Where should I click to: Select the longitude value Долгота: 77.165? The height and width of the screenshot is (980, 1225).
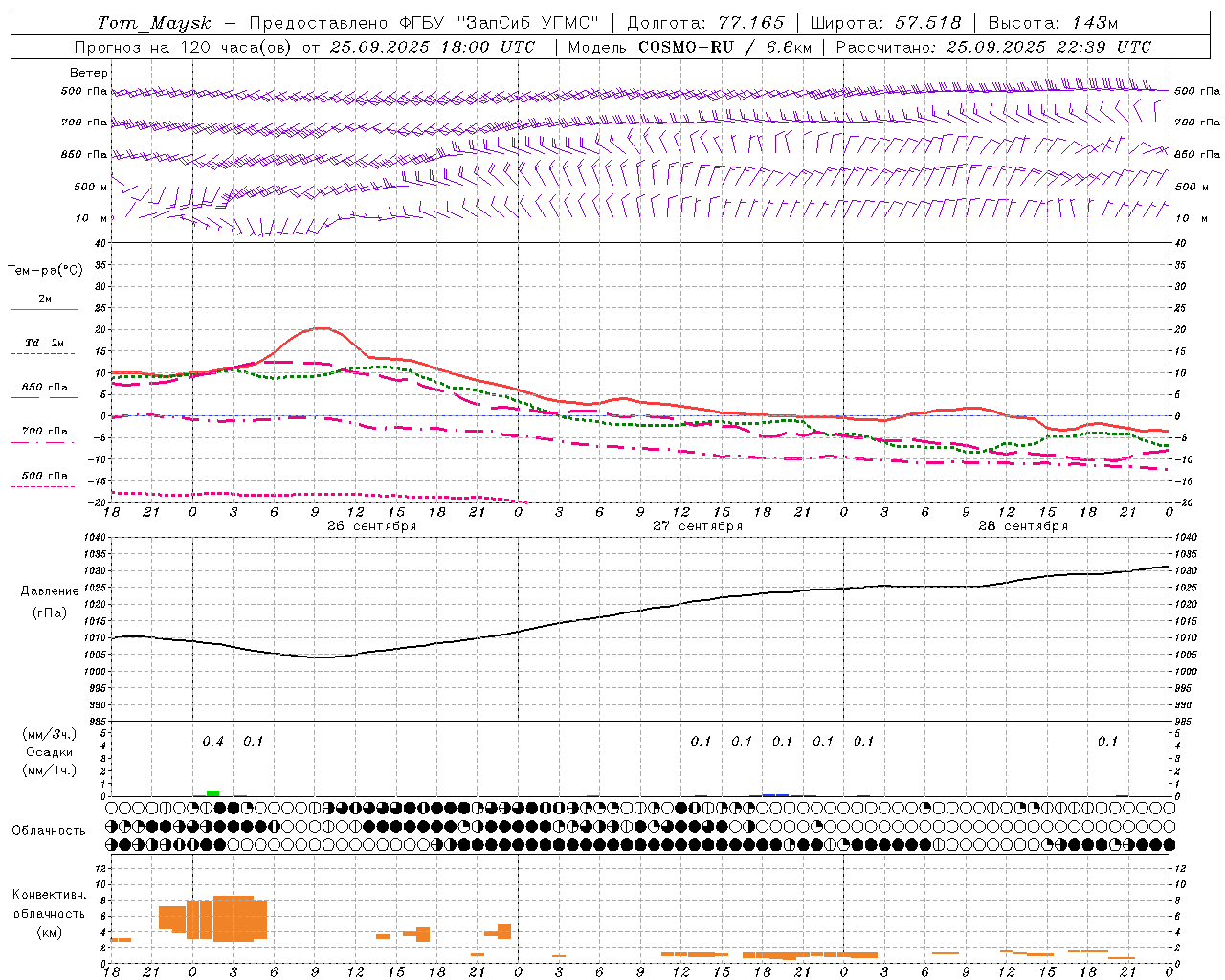coord(705,23)
